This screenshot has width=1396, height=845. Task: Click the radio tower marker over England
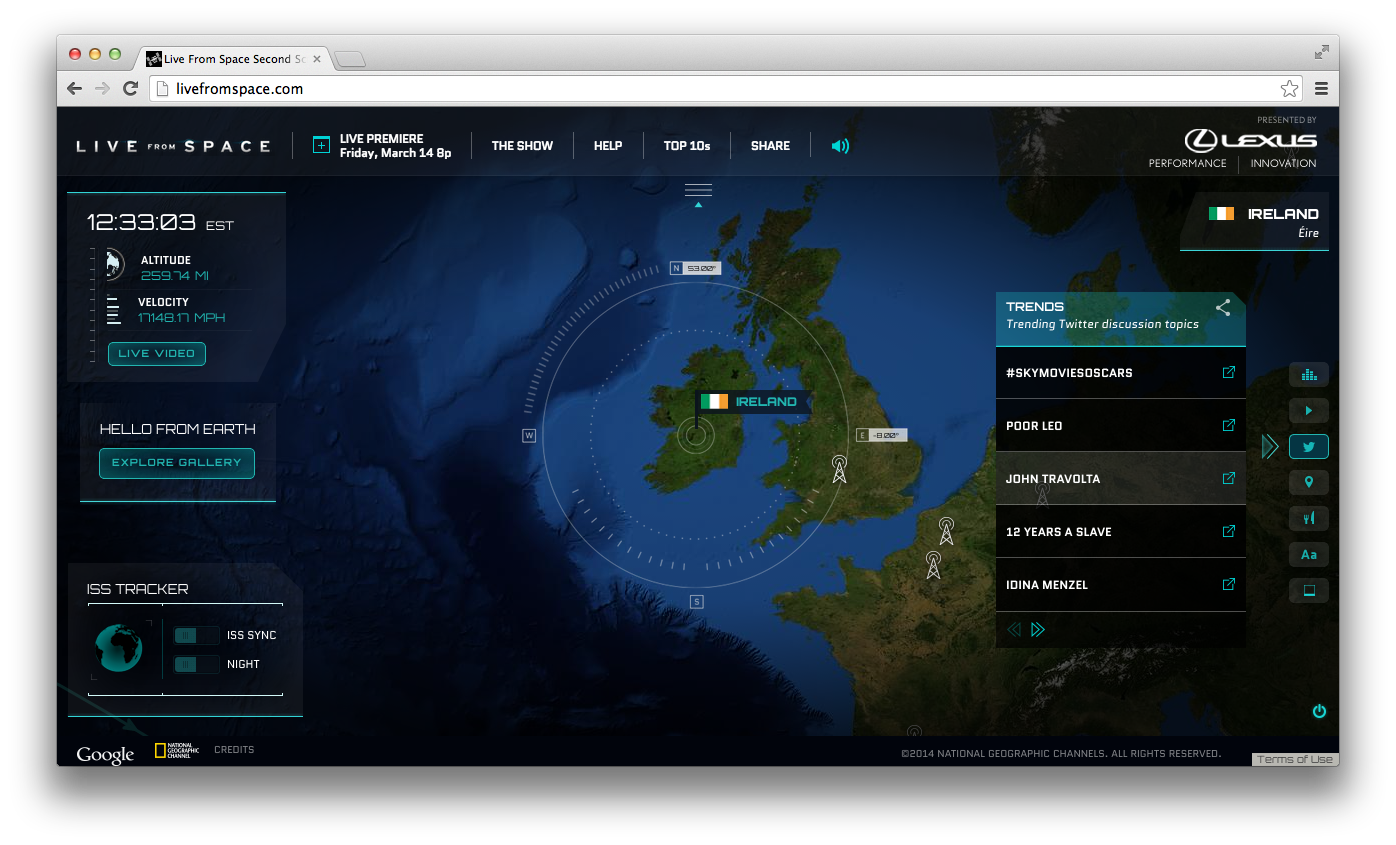pyautogui.click(x=839, y=468)
